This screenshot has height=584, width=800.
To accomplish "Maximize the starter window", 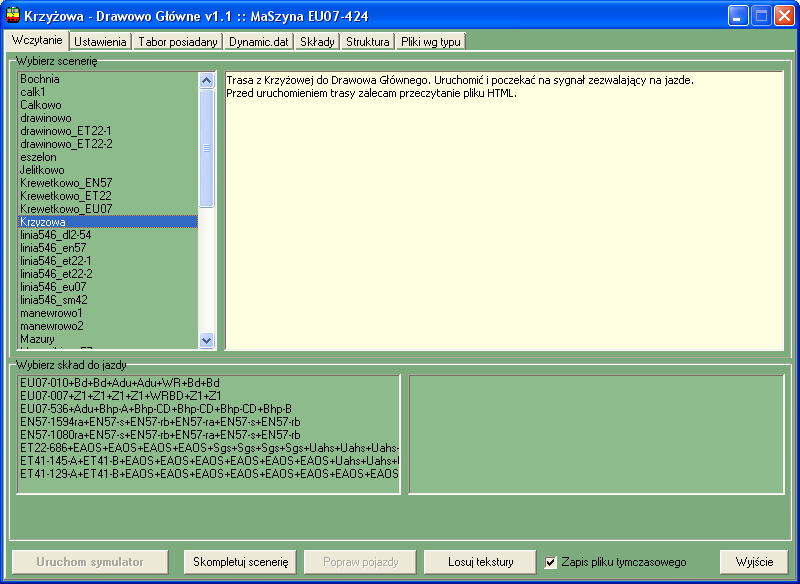I will pos(761,15).
